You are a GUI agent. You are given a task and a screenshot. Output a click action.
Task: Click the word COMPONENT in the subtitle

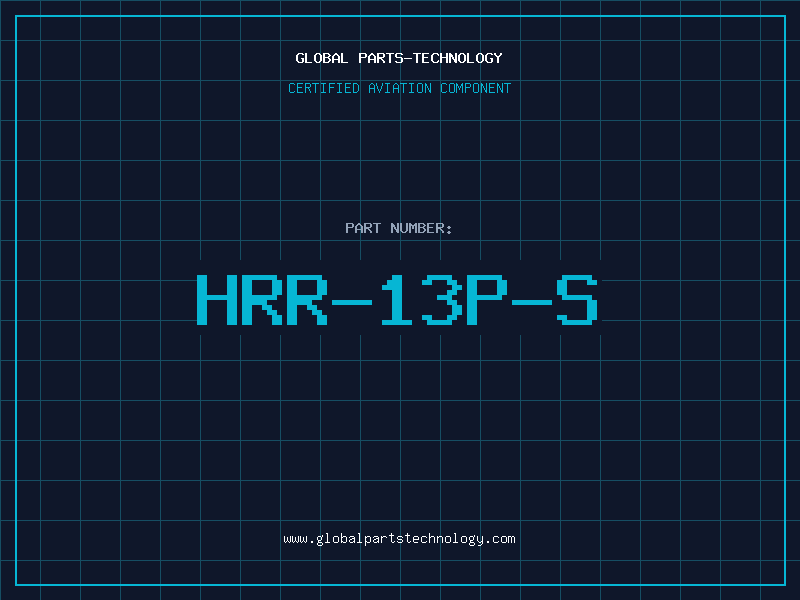(476, 88)
